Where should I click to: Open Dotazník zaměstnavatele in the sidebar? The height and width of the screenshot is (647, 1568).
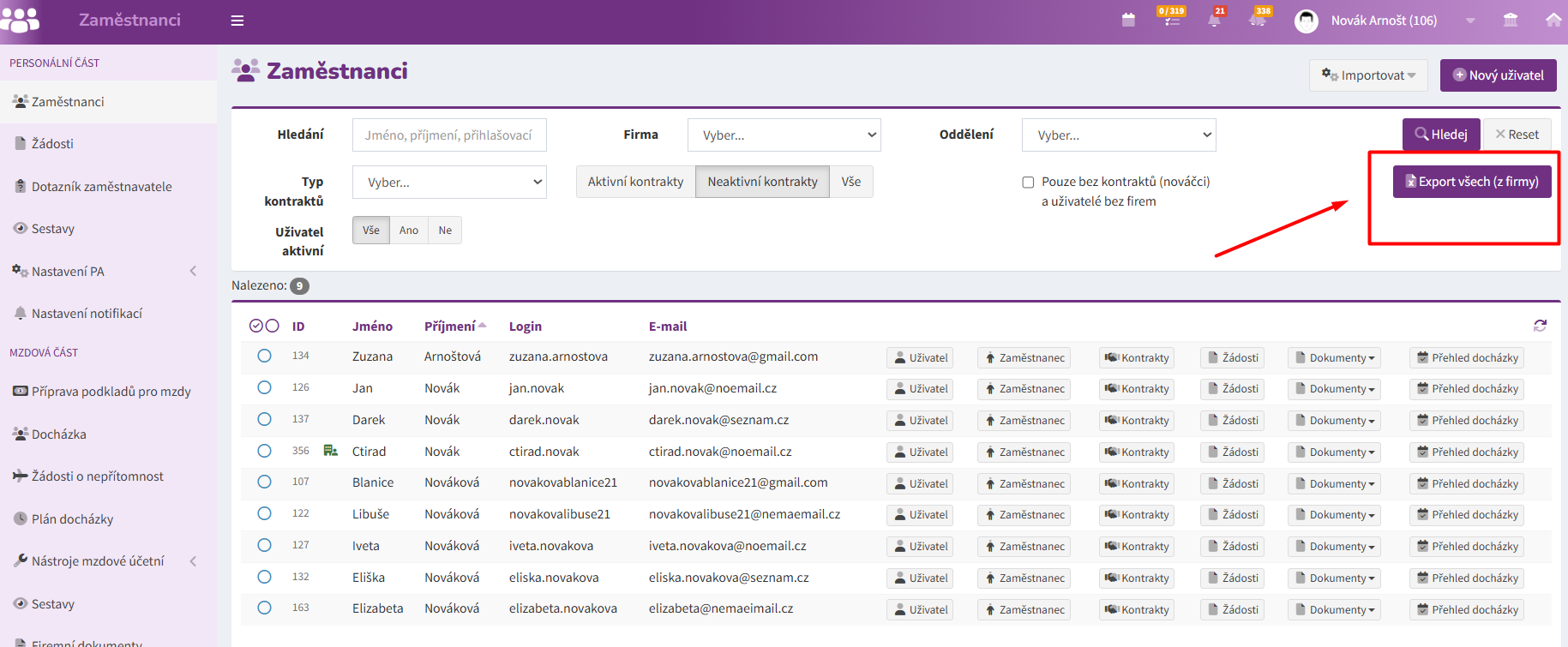click(108, 187)
